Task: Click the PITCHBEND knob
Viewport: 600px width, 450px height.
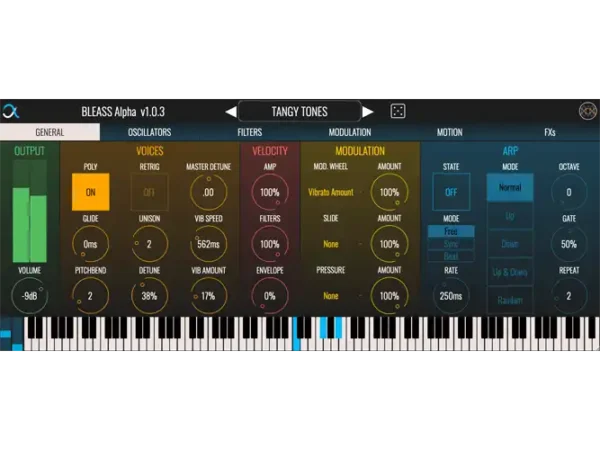Action: [90, 296]
